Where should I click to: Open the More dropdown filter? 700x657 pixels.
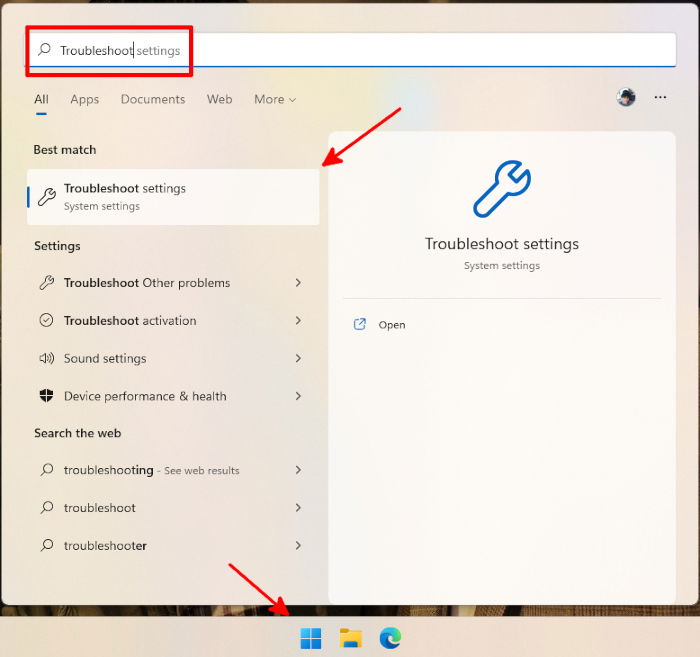275,99
